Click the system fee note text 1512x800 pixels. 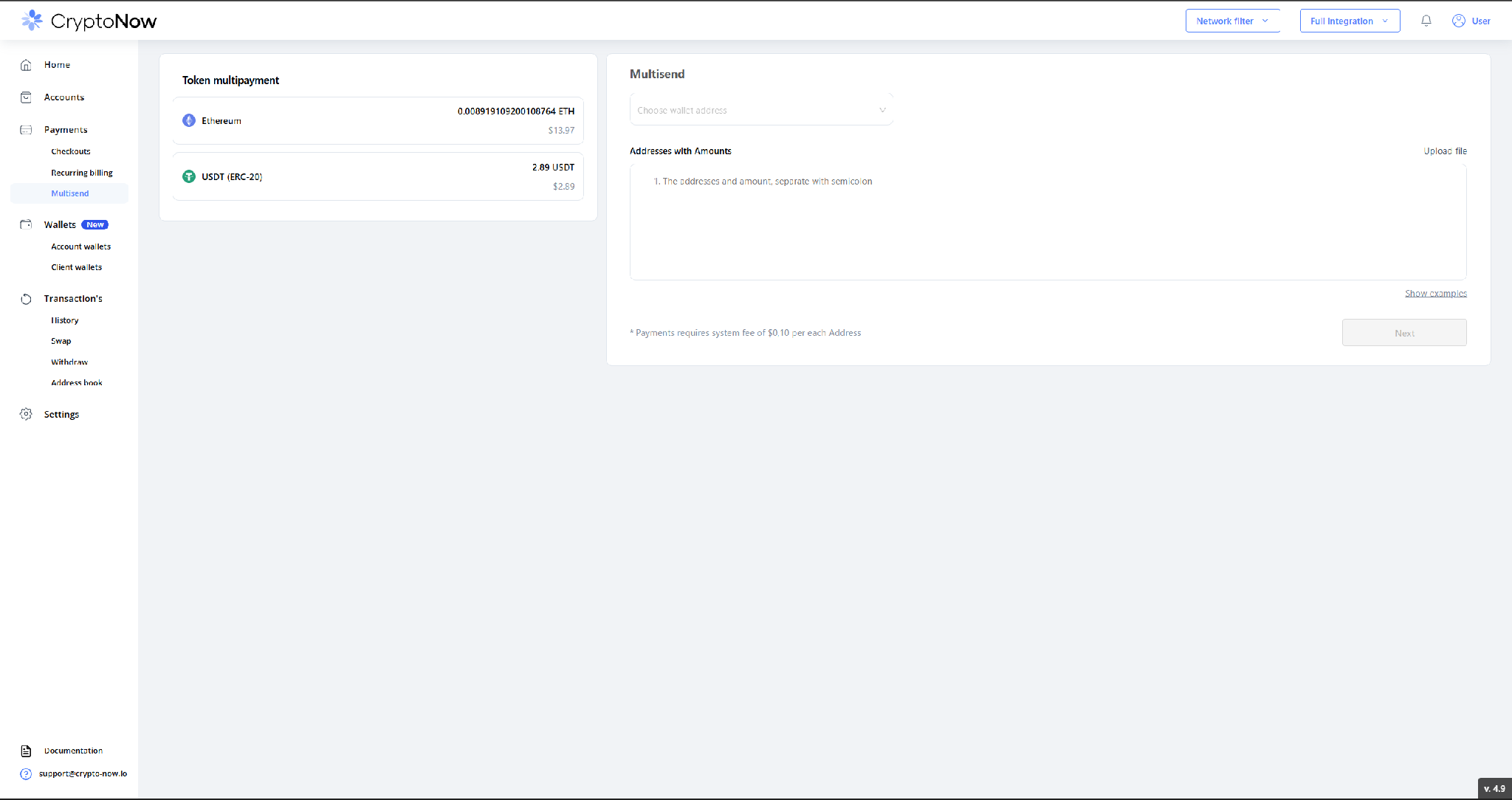[x=746, y=333]
